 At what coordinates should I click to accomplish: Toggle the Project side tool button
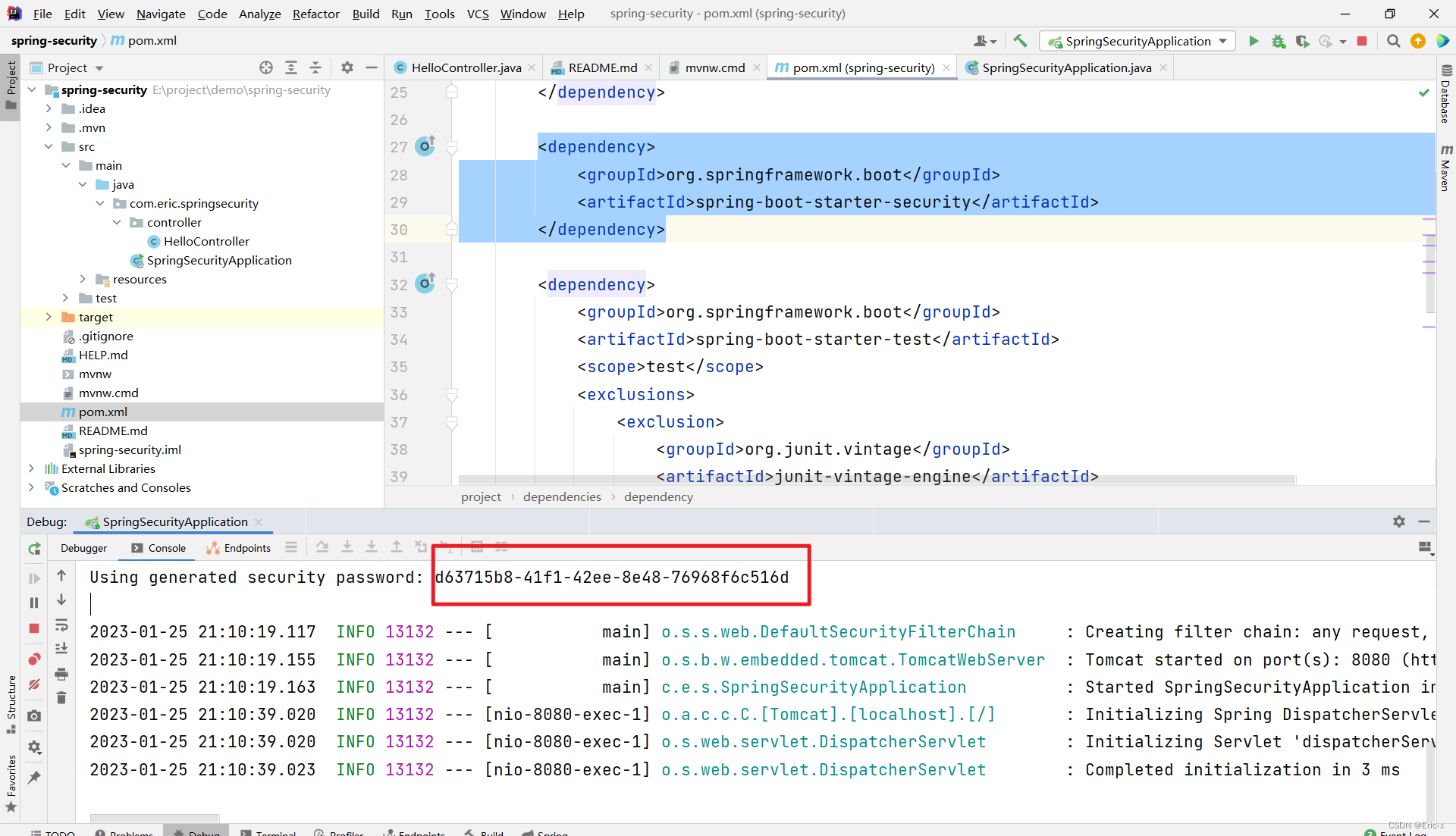point(11,86)
